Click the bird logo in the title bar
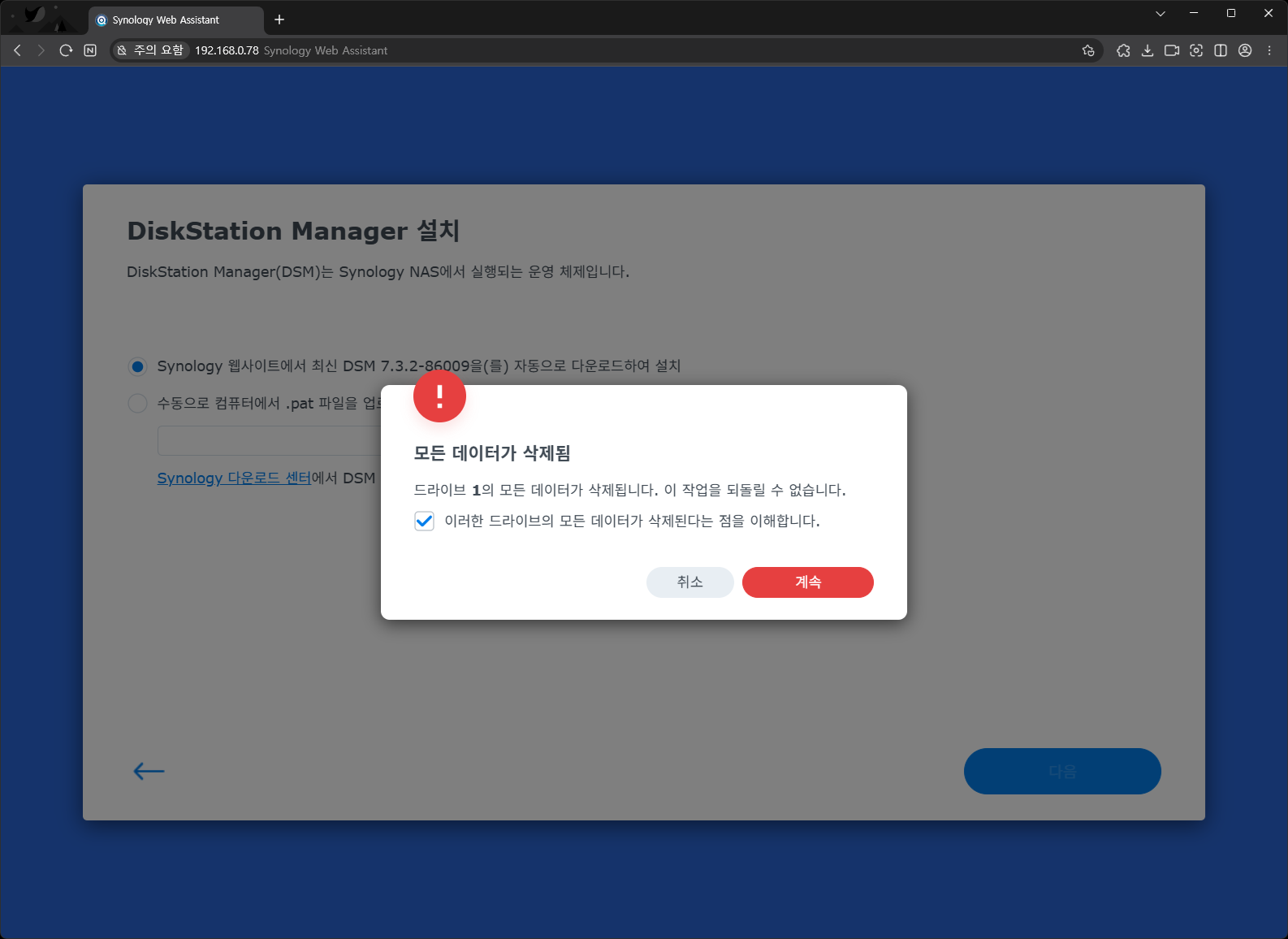 tap(34, 15)
